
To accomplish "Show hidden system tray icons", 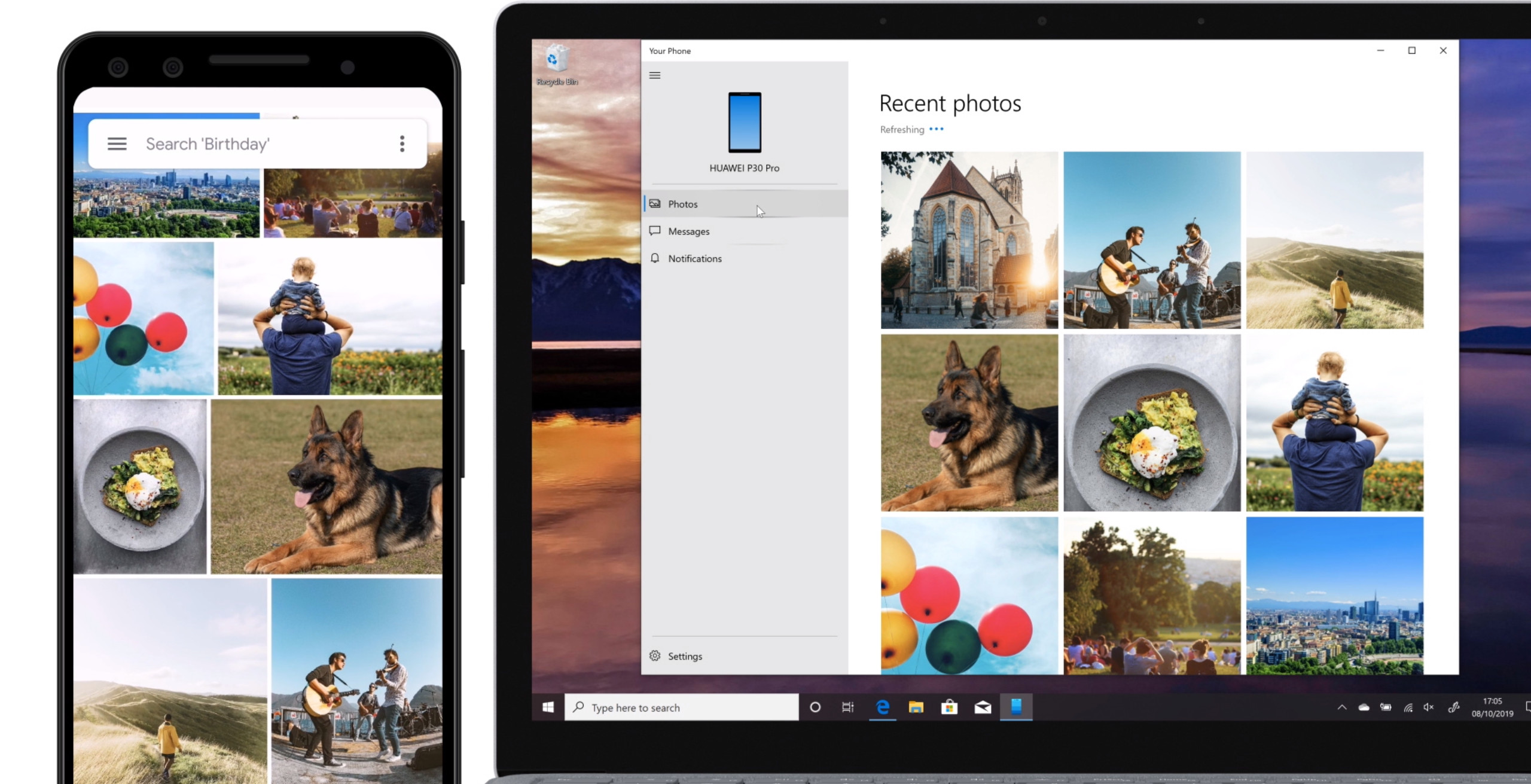I will (1342, 707).
